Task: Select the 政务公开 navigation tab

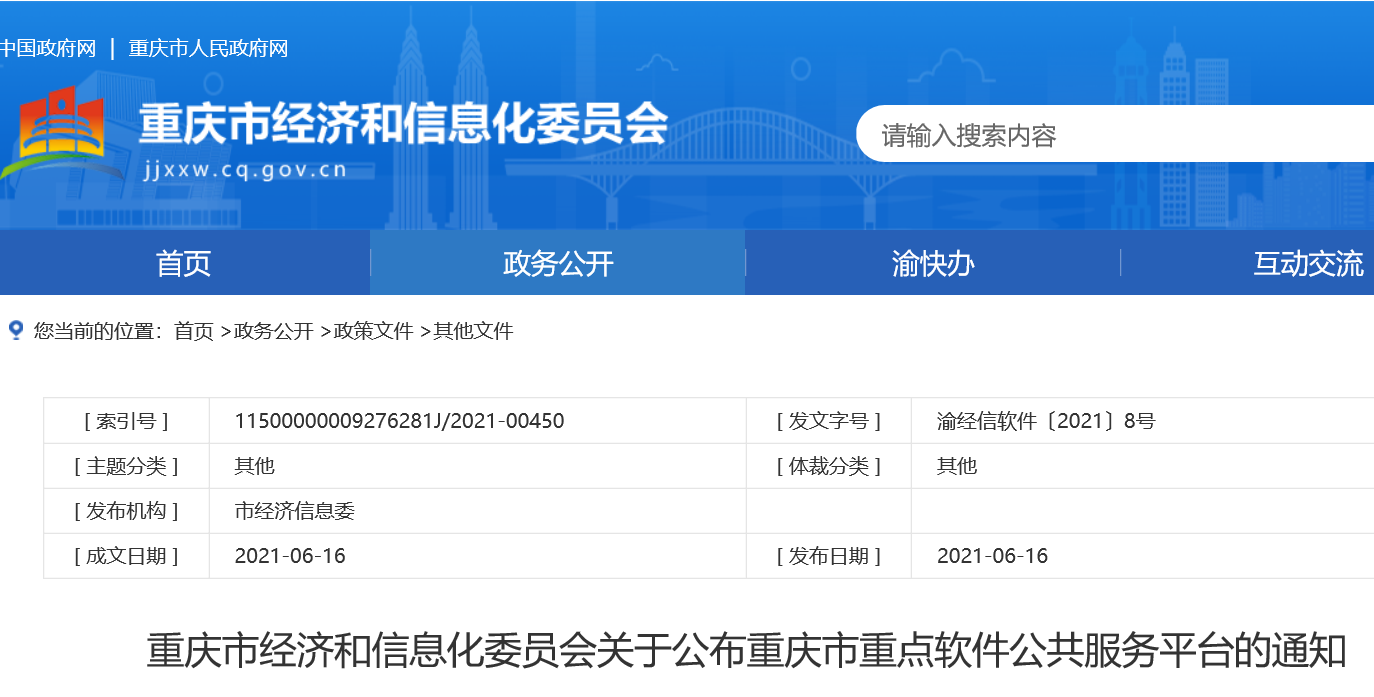Action: [x=557, y=264]
